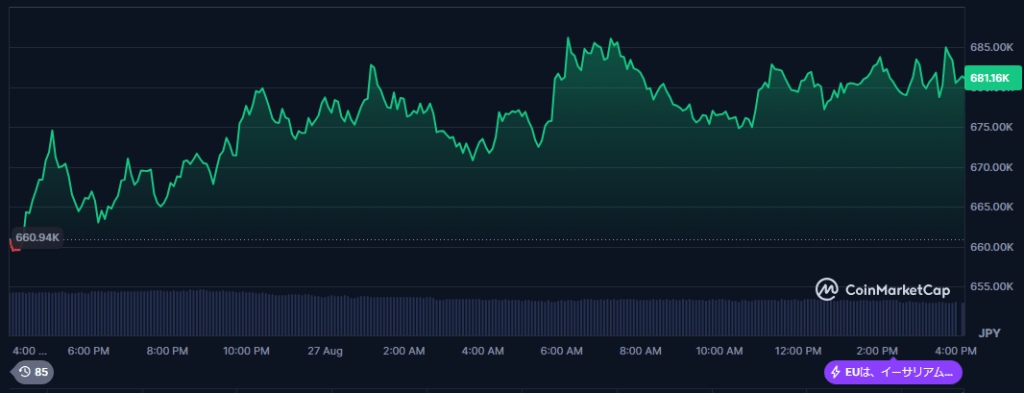Click the 10:00 AM time axis label
This screenshot has height=393, width=1024.
(719, 351)
